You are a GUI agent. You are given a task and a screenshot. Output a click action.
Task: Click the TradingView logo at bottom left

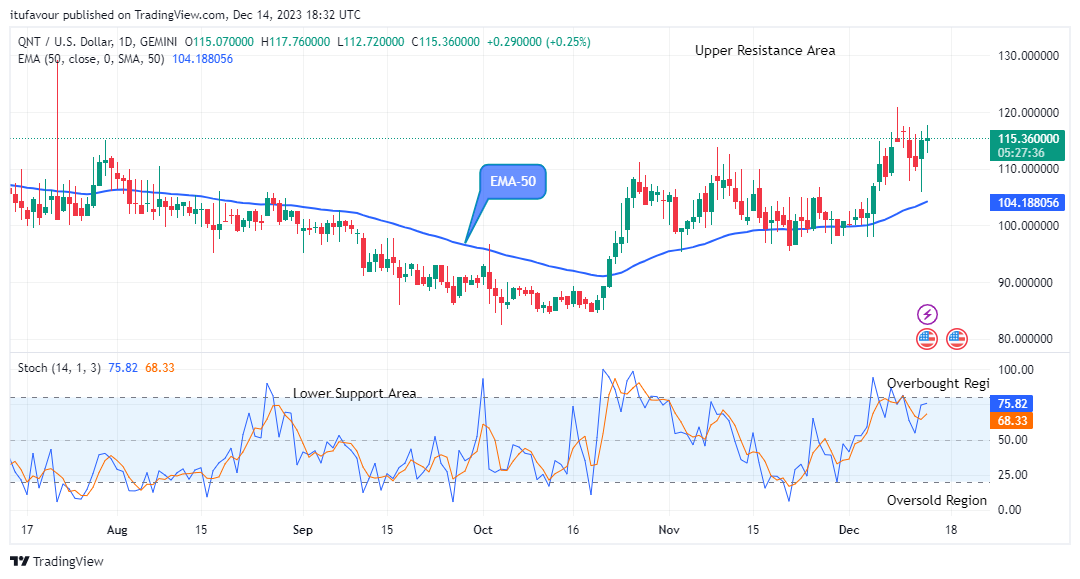tap(57, 561)
